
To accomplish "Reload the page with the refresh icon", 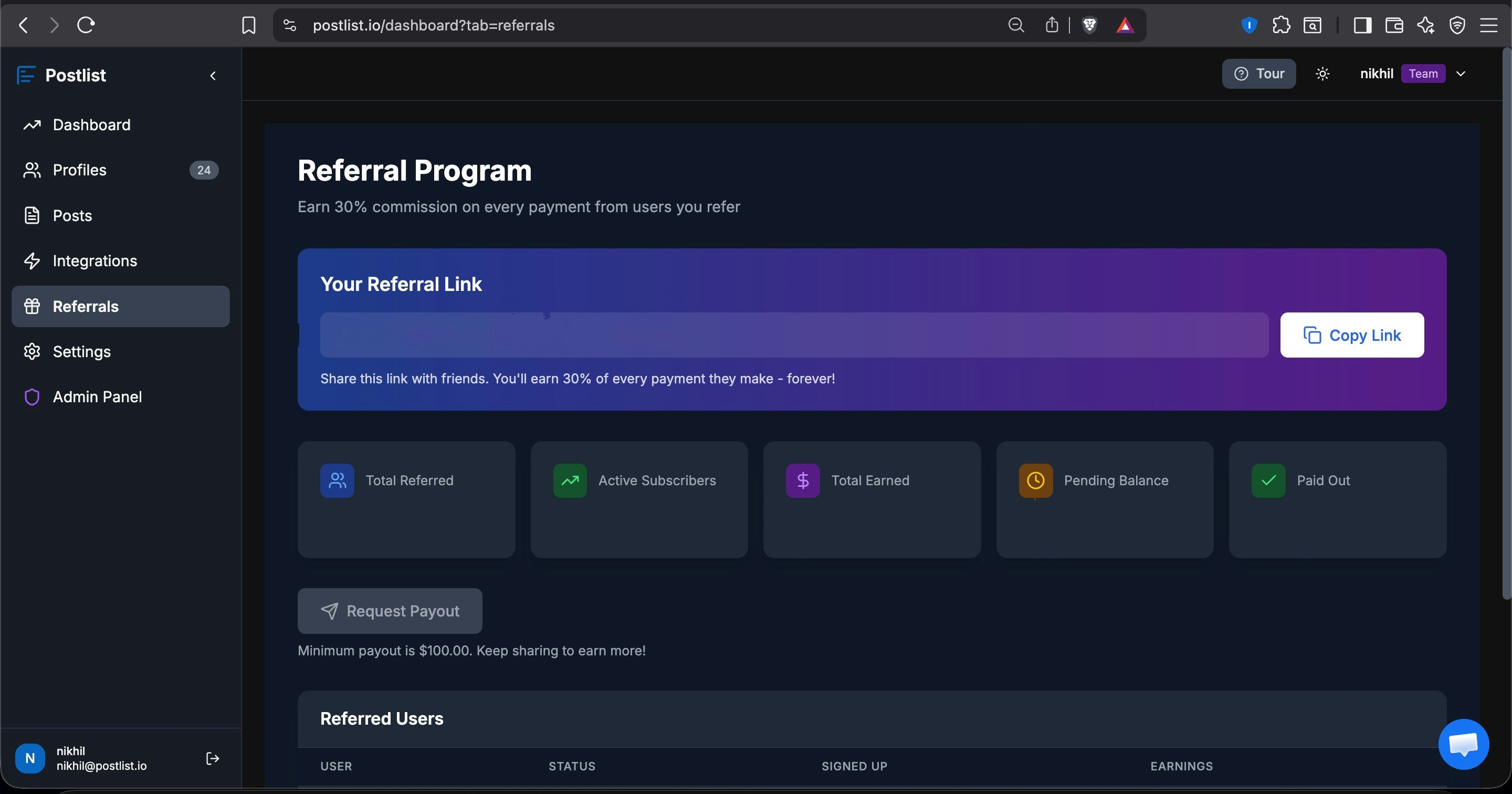I will tap(86, 25).
